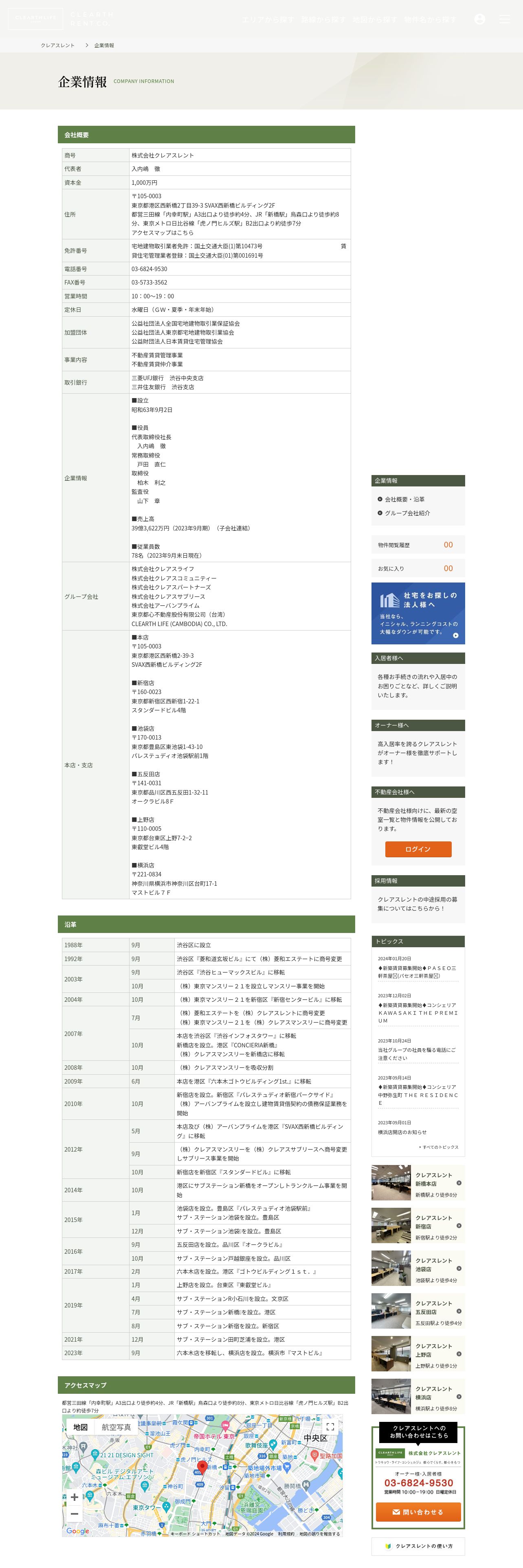Open 物件閲覧履歴 counter box
Image resolution: width=523 pixels, height=1568 pixels.
click(418, 545)
